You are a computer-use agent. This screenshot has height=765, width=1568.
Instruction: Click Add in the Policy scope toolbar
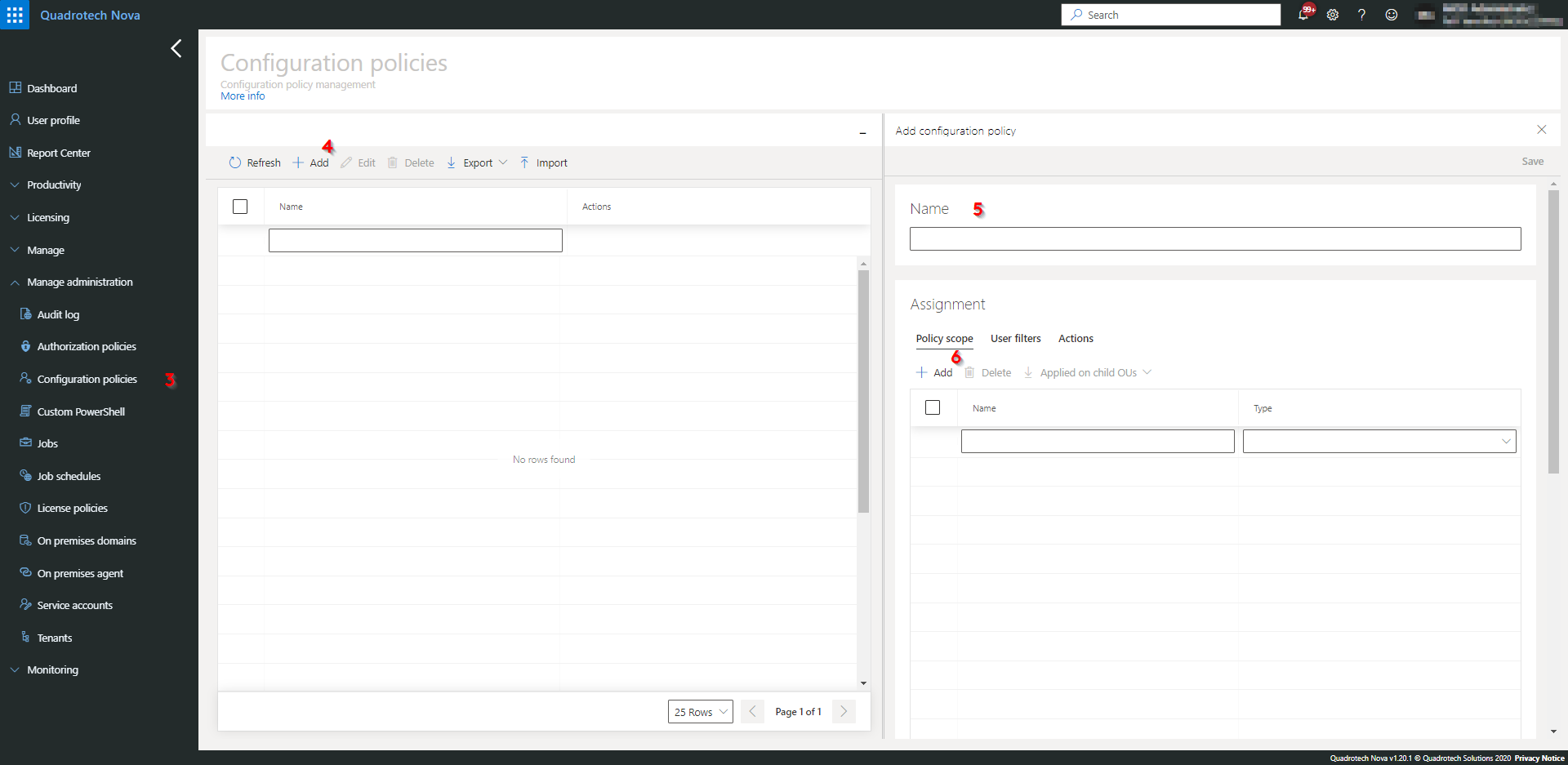(x=934, y=372)
